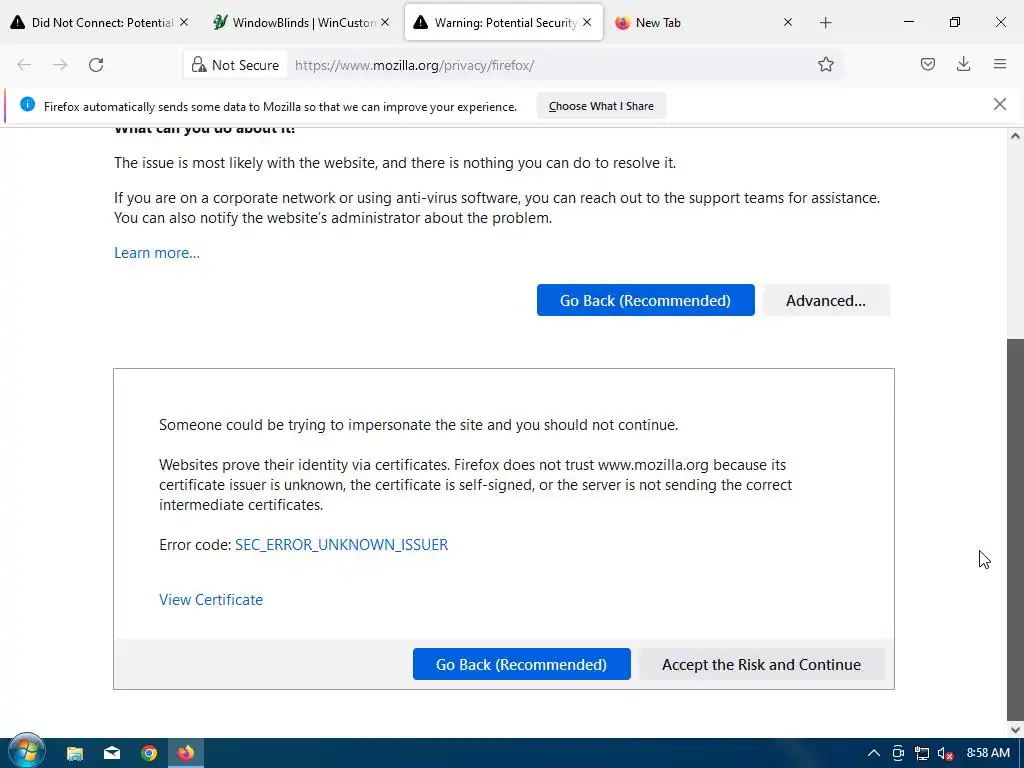Click the Firefox taskbar icon
The image size is (1024, 768).
(186, 753)
